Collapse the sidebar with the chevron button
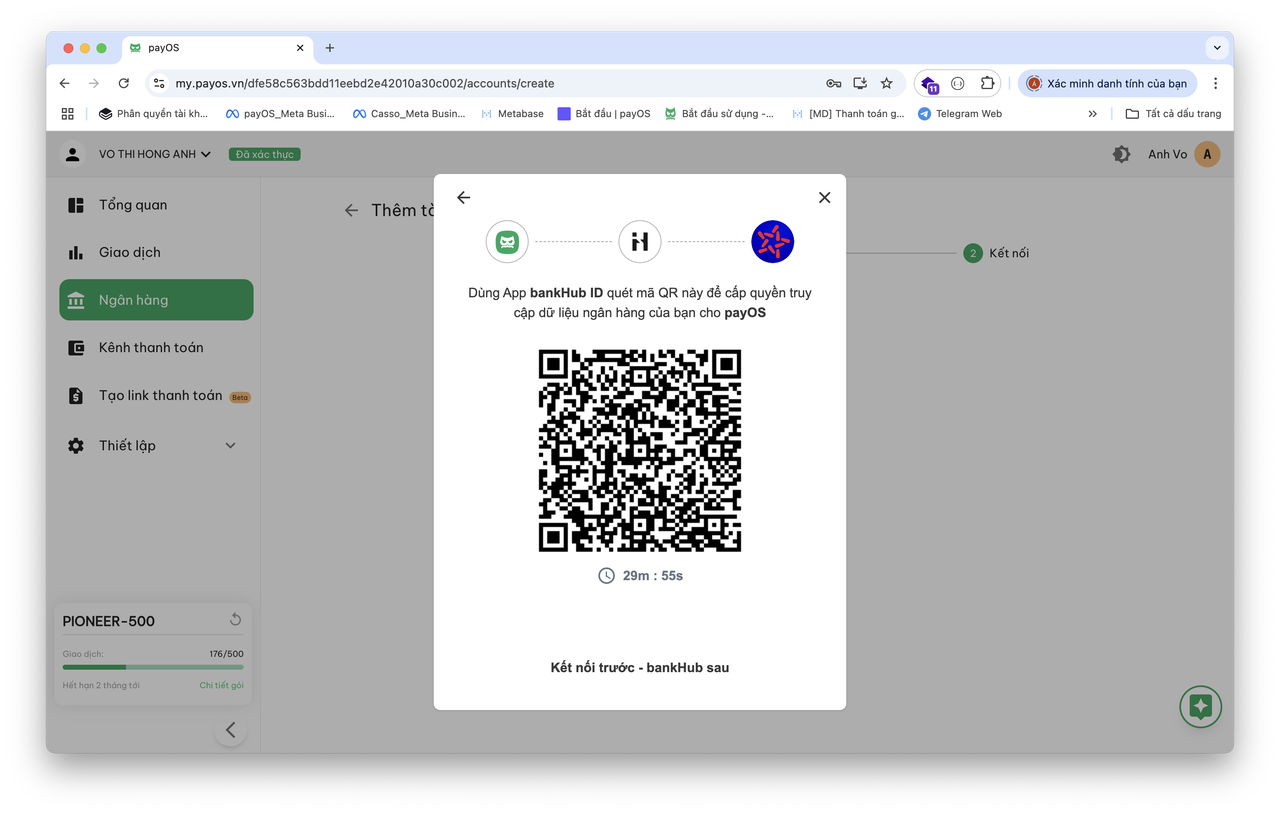 pos(231,730)
